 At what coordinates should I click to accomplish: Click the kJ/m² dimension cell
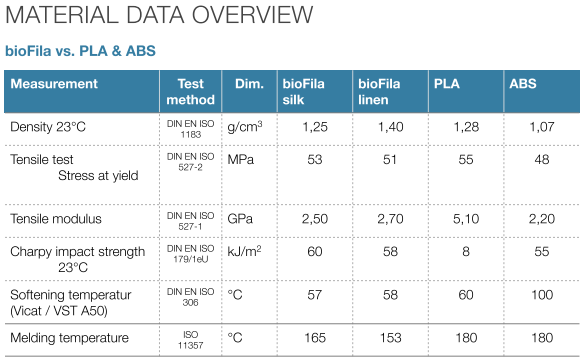point(244,252)
